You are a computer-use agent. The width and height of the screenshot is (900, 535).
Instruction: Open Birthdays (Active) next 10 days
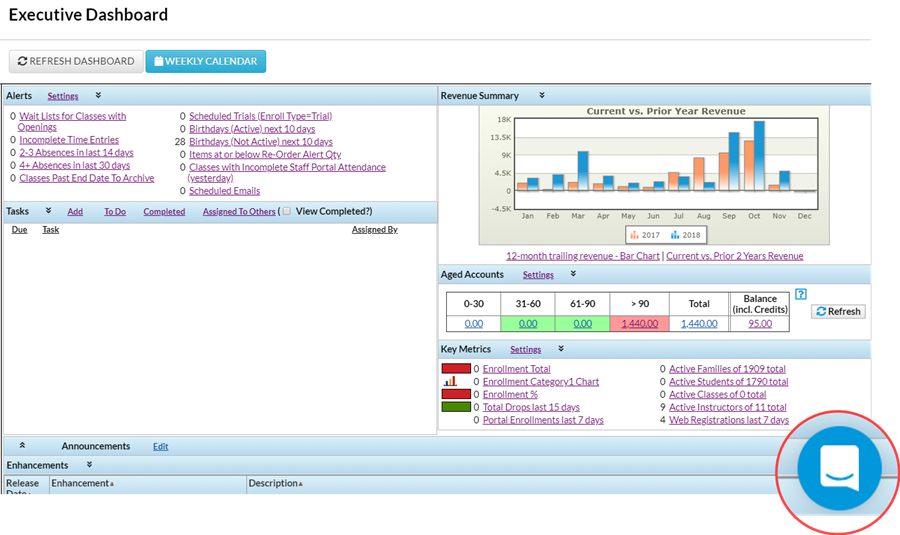(x=252, y=129)
